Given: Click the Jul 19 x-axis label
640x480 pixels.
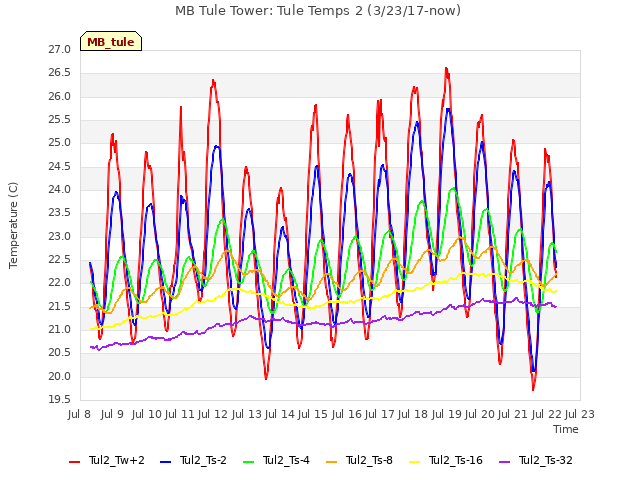Looking at the screenshot, I should click(x=447, y=414).
